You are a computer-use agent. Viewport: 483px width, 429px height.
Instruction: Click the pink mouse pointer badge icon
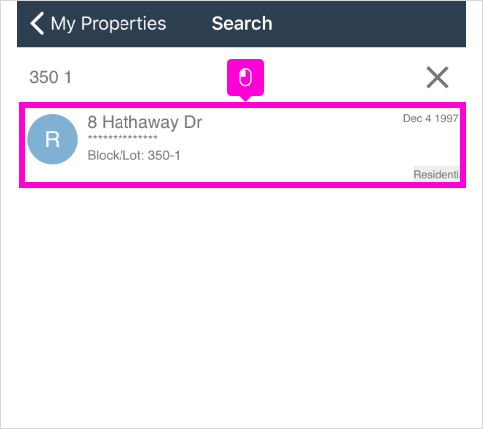point(245,78)
